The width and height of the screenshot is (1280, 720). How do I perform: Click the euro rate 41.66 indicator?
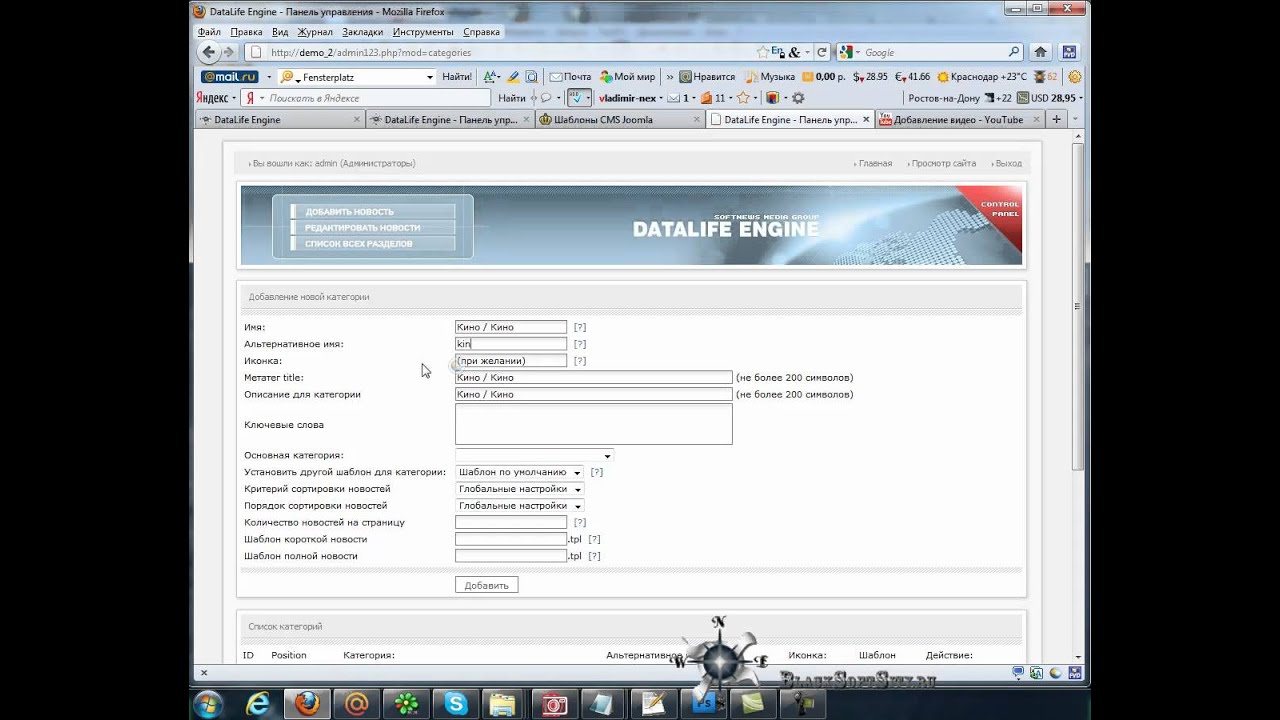tap(912, 76)
